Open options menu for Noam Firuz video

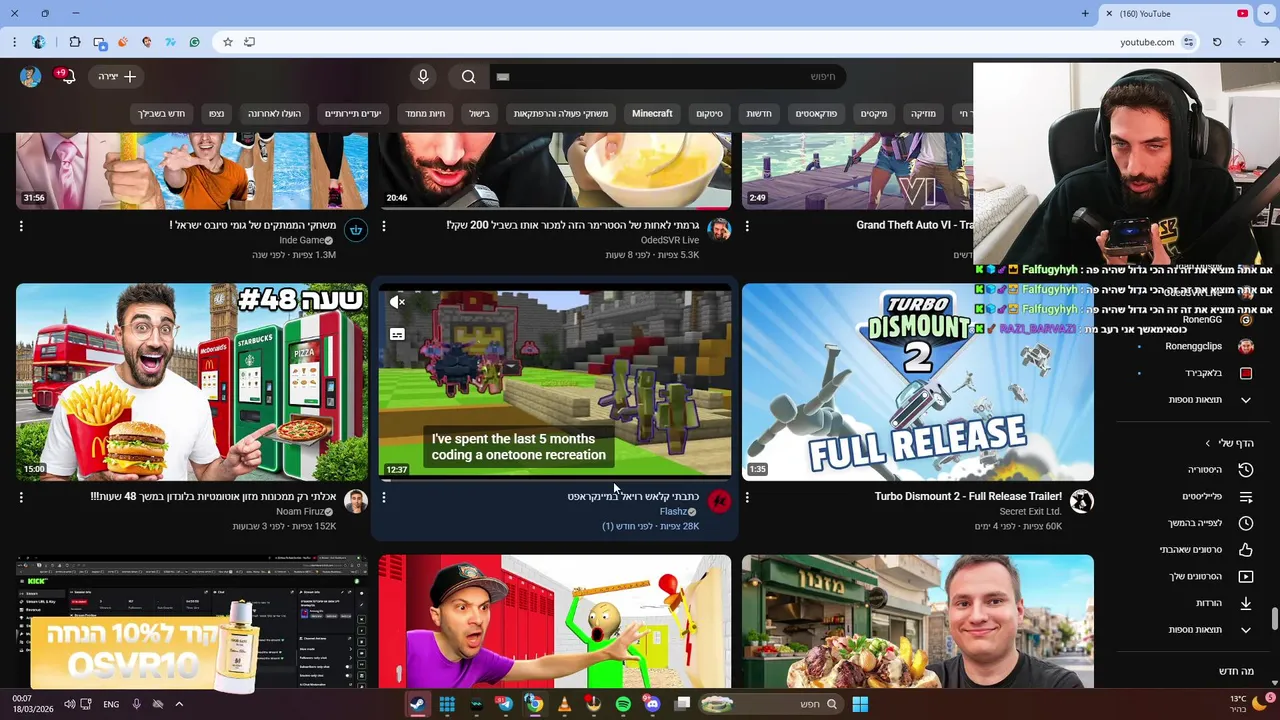click(21, 497)
